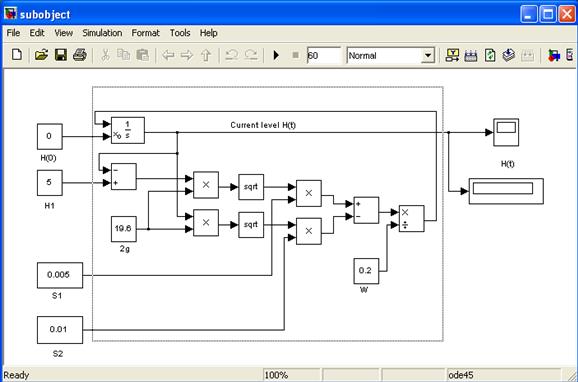This screenshot has width=578, height=382.
Task: Select the lower sqrt block
Action: click(x=251, y=225)
